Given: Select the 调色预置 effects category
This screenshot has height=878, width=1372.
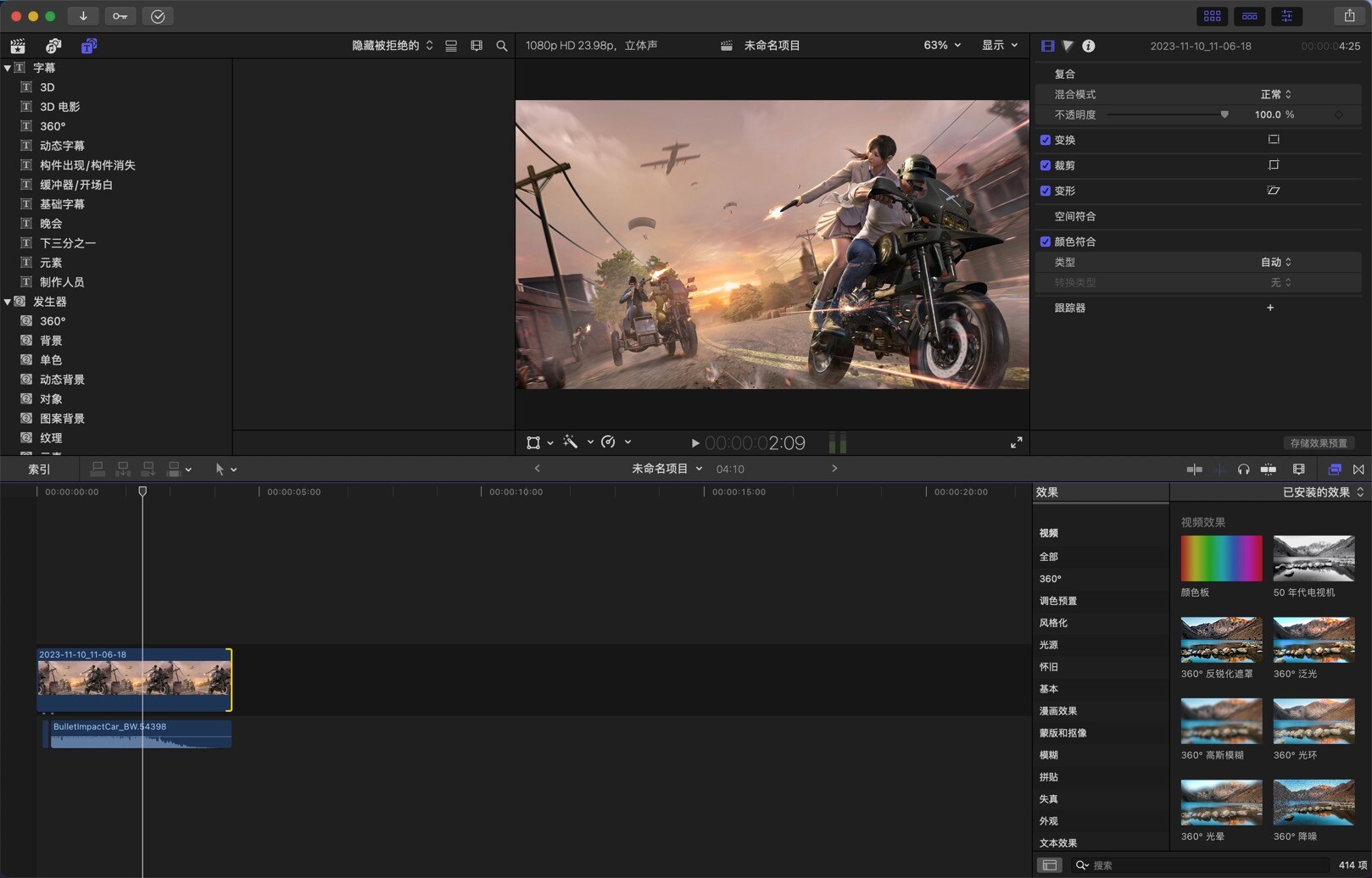Looking at the screenshot, I should [1058, 601].
